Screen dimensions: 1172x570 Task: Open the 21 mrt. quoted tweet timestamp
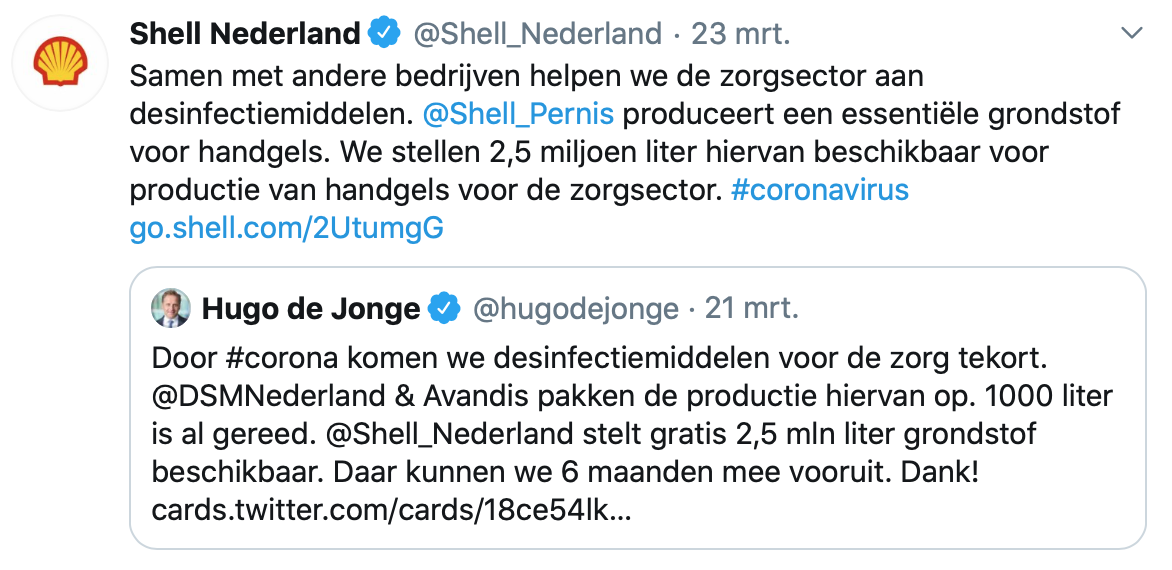pyautogui.click(x=752, y=310)
